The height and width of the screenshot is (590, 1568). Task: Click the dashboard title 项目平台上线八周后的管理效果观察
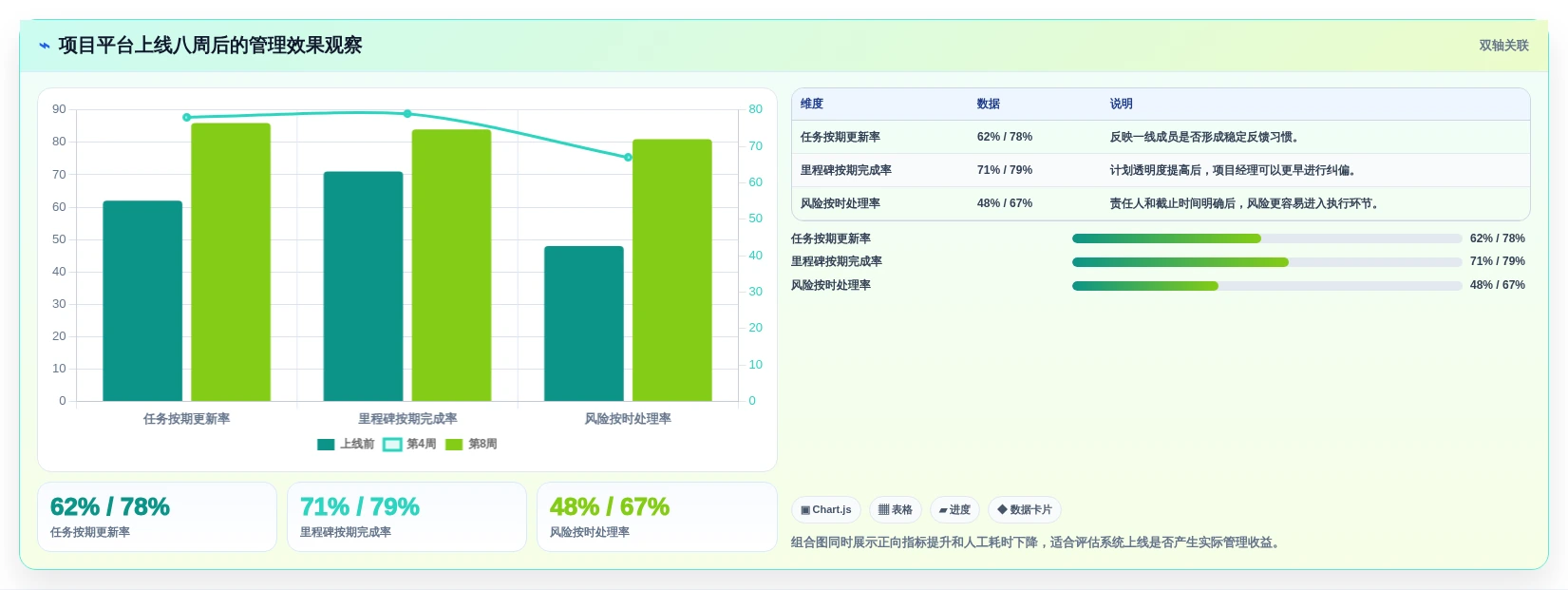coord(210,46)
